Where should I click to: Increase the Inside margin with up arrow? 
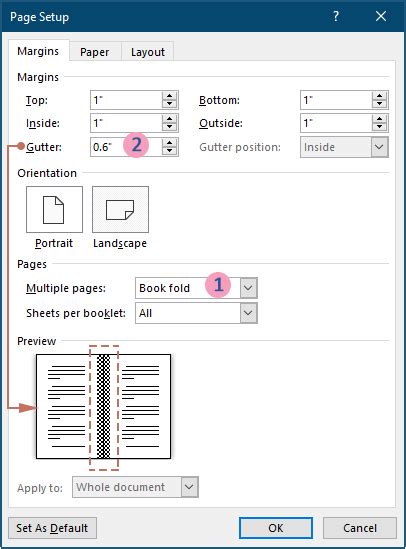tap(169, 119)
